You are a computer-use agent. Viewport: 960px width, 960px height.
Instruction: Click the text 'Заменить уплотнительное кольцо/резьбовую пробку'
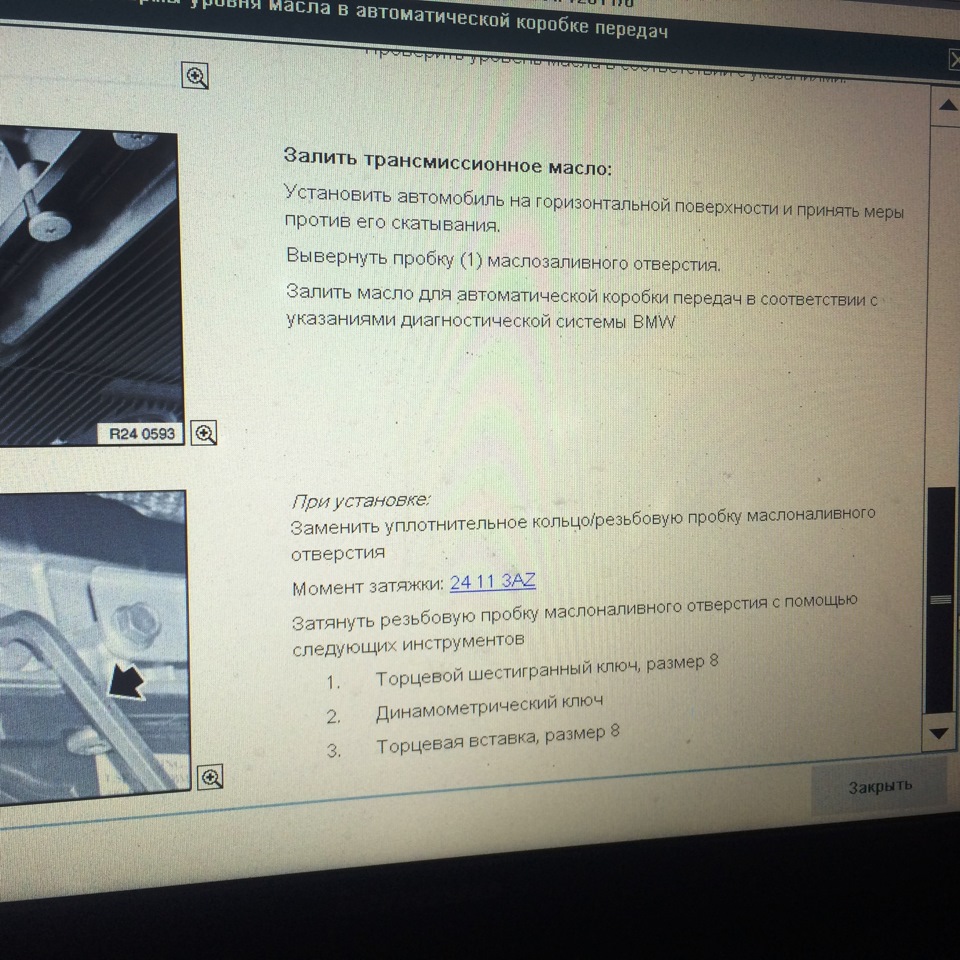tap(487, 522)
